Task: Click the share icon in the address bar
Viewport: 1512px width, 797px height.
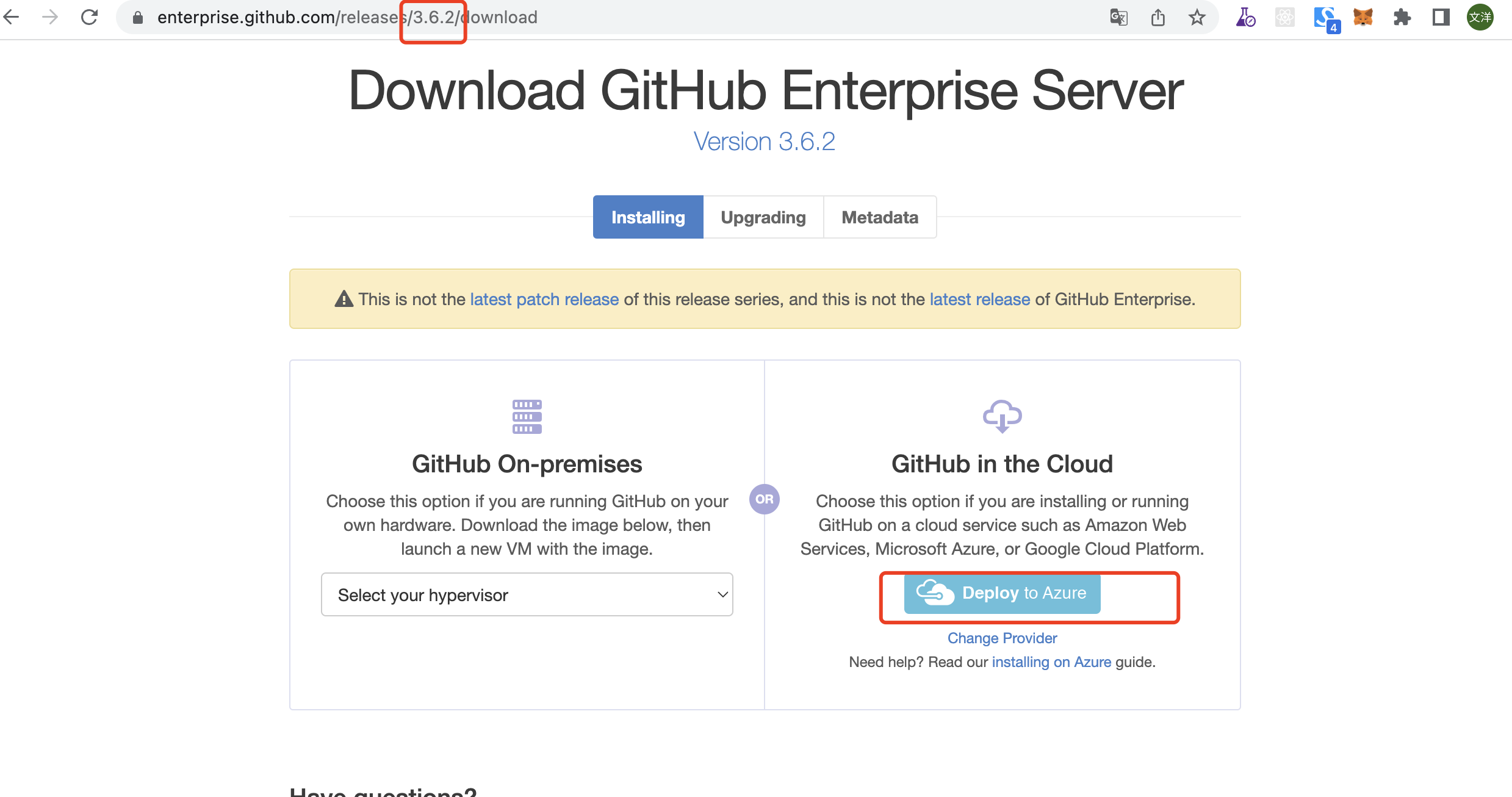Action: click(1157, 17)
